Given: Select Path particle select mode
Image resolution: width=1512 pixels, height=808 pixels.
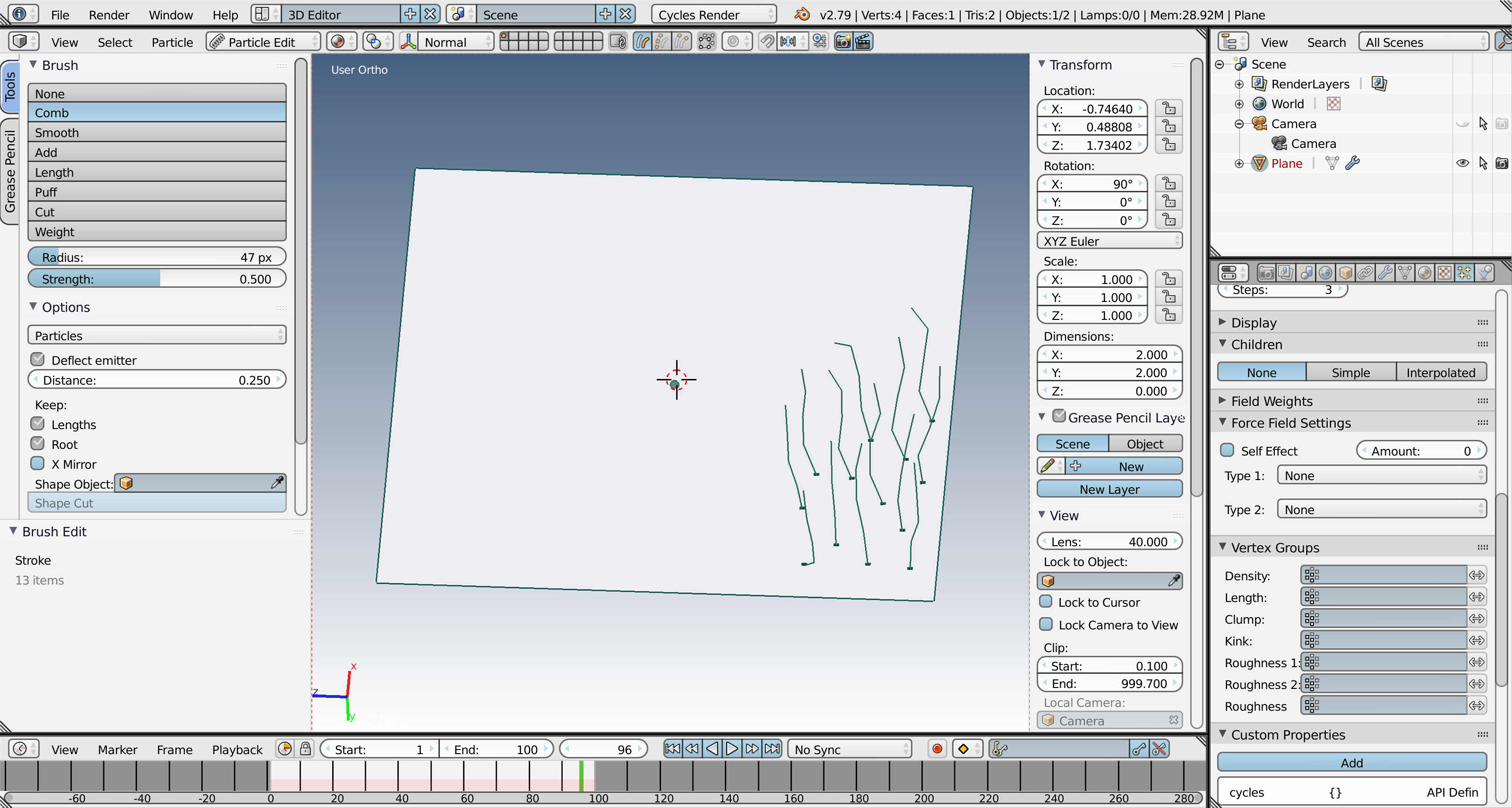Looking at the screenshot, I should tap(643, 42).
